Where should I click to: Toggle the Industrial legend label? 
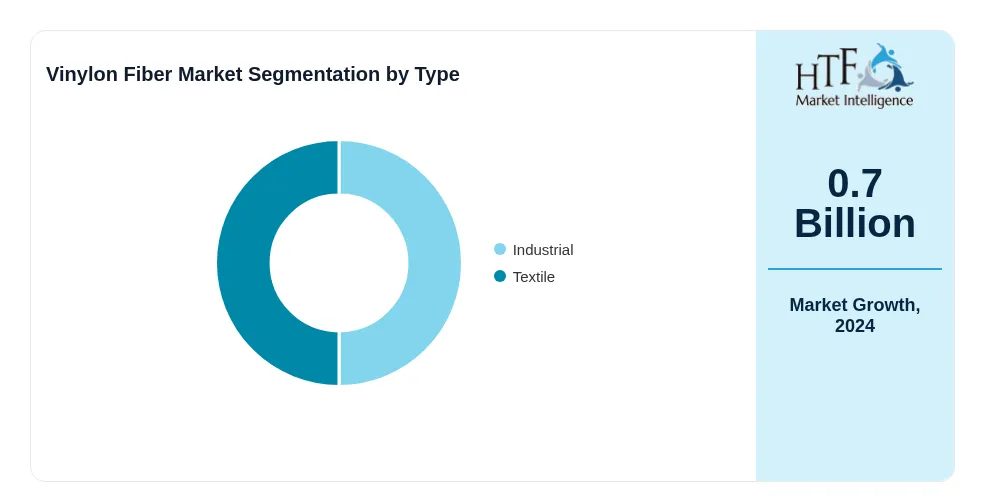(543, 250)
